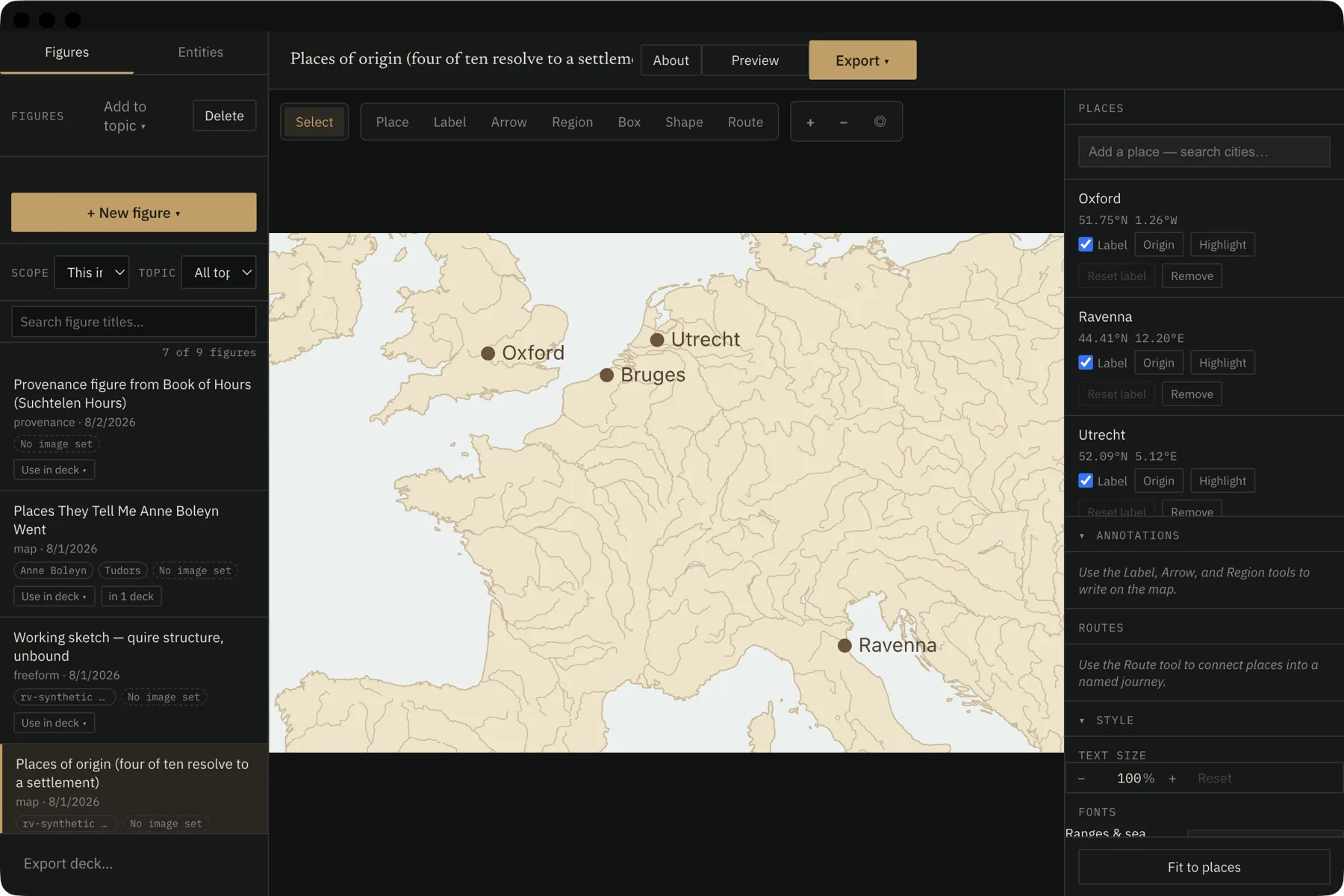Open Use in deck for Anne Boleyn figure

point(54,596)
